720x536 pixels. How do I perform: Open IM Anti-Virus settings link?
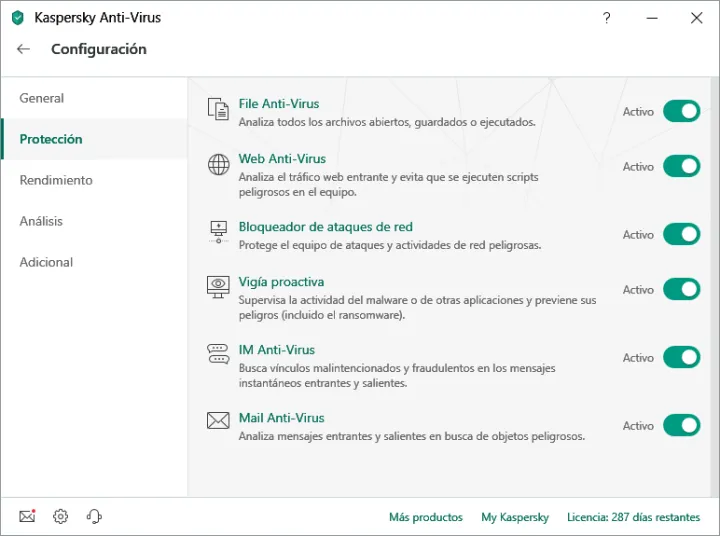[x=276, y=350]
